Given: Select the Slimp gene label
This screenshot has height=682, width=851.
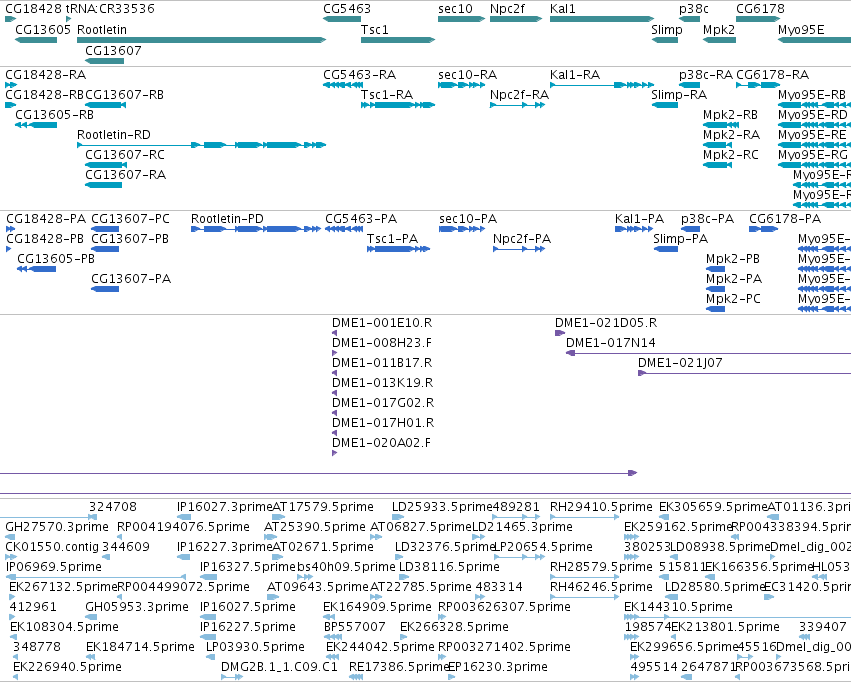Looking at the screenshot, I should tap(666, 30).
